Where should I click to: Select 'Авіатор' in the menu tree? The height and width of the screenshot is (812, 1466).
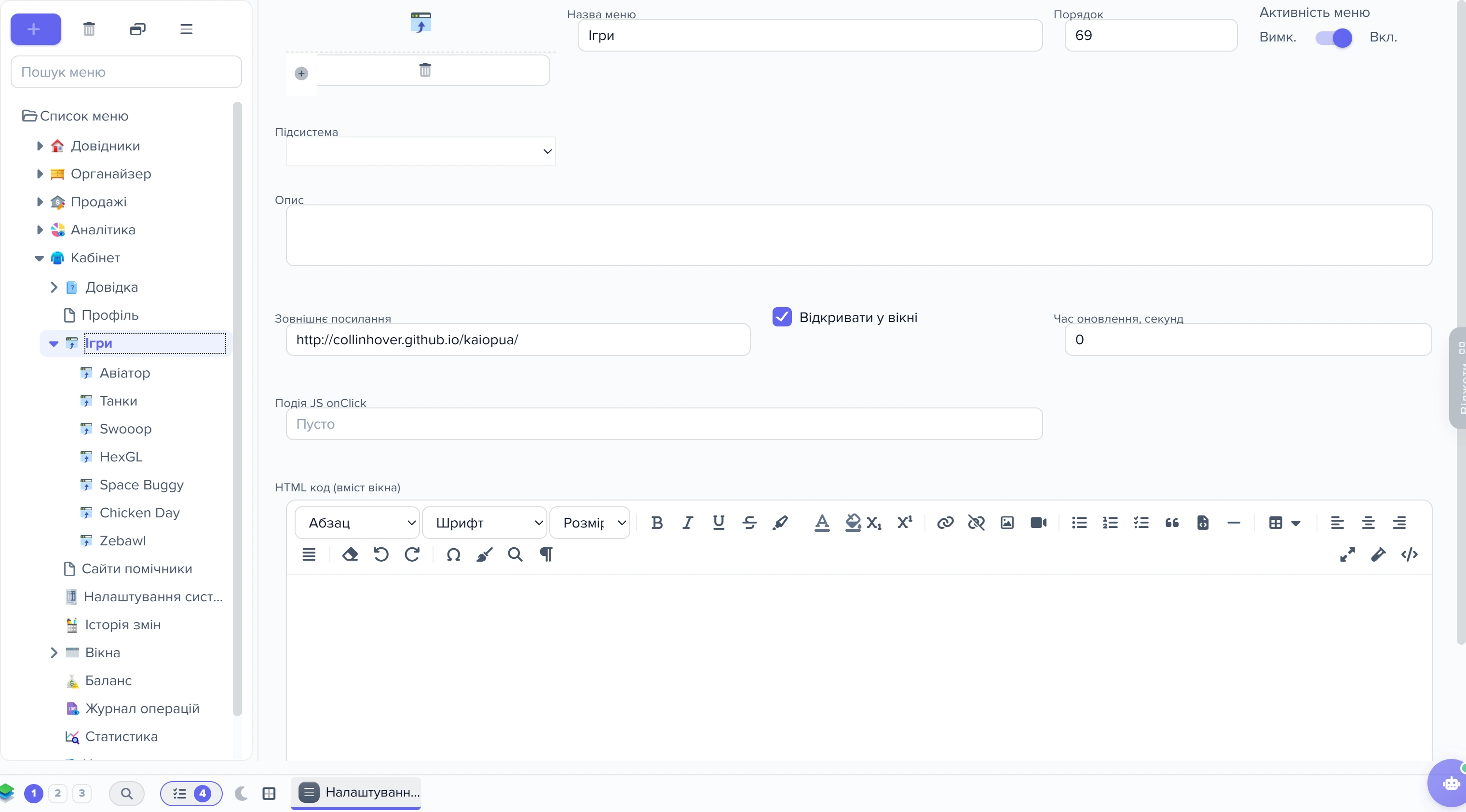point(124,373)
